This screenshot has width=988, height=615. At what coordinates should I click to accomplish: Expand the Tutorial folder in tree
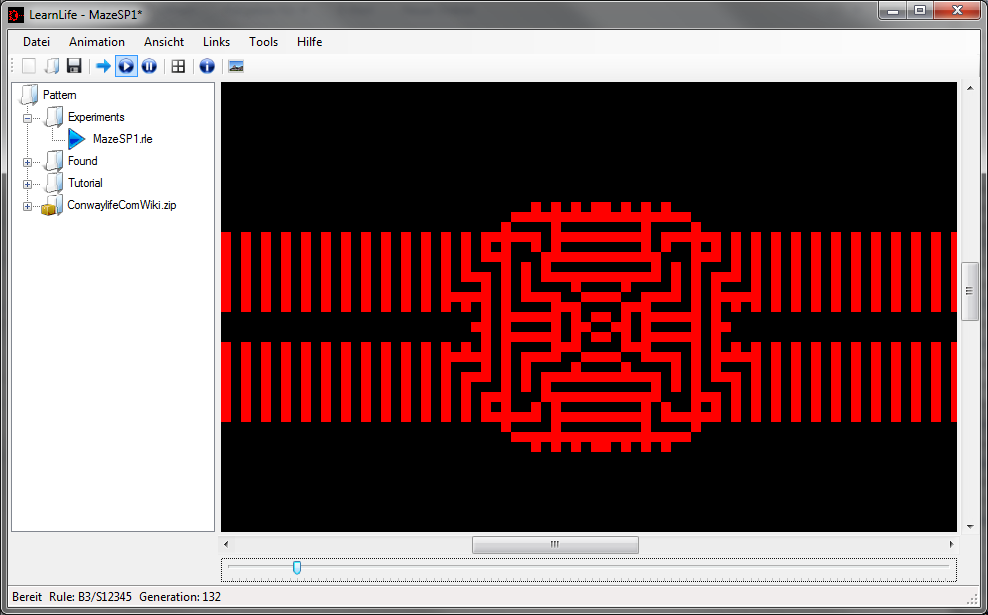pyautogui.click(x=28, y=184)
